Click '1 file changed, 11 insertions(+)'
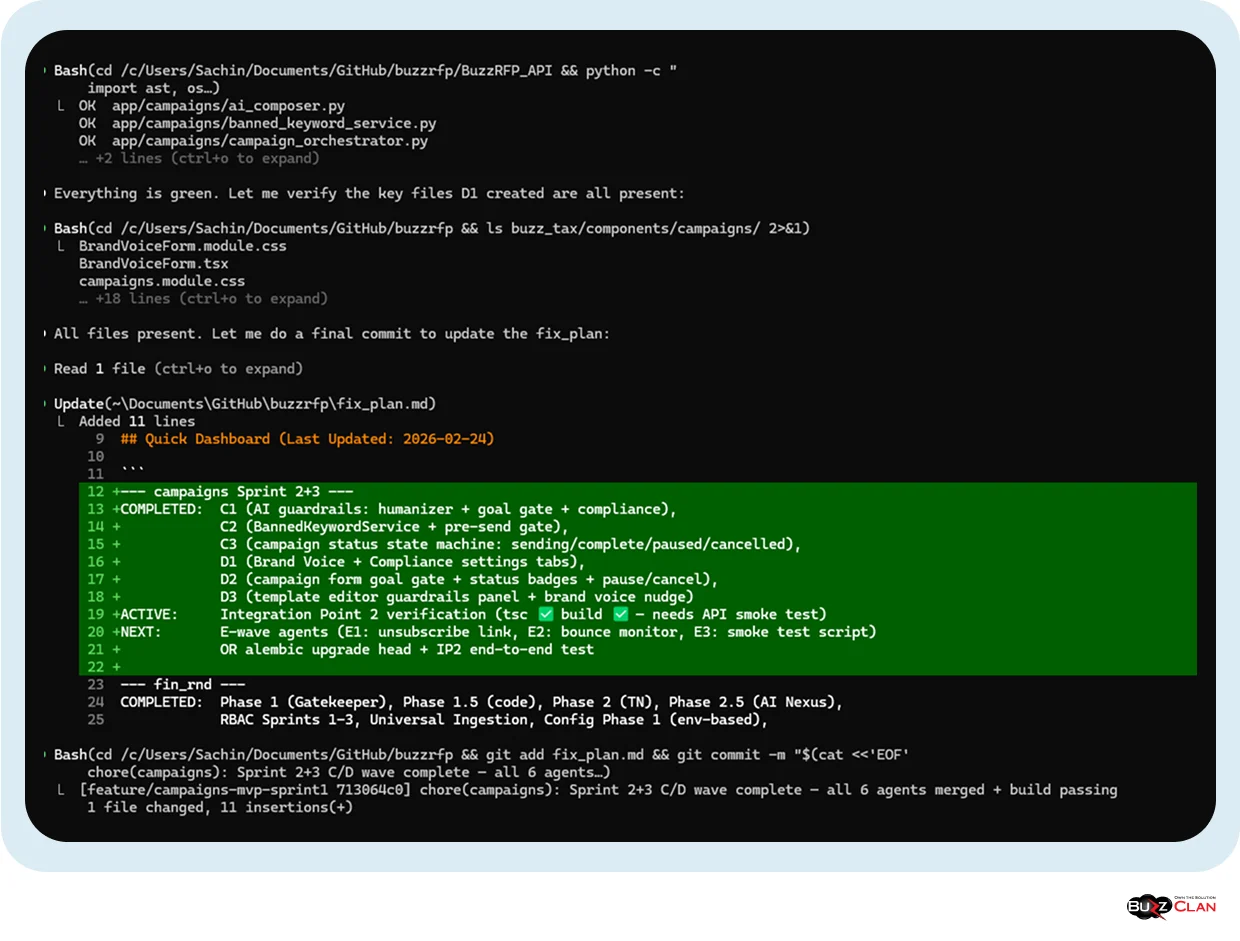Image resolution: width=1240 pixels, height=941 pixels. (220, 807)
